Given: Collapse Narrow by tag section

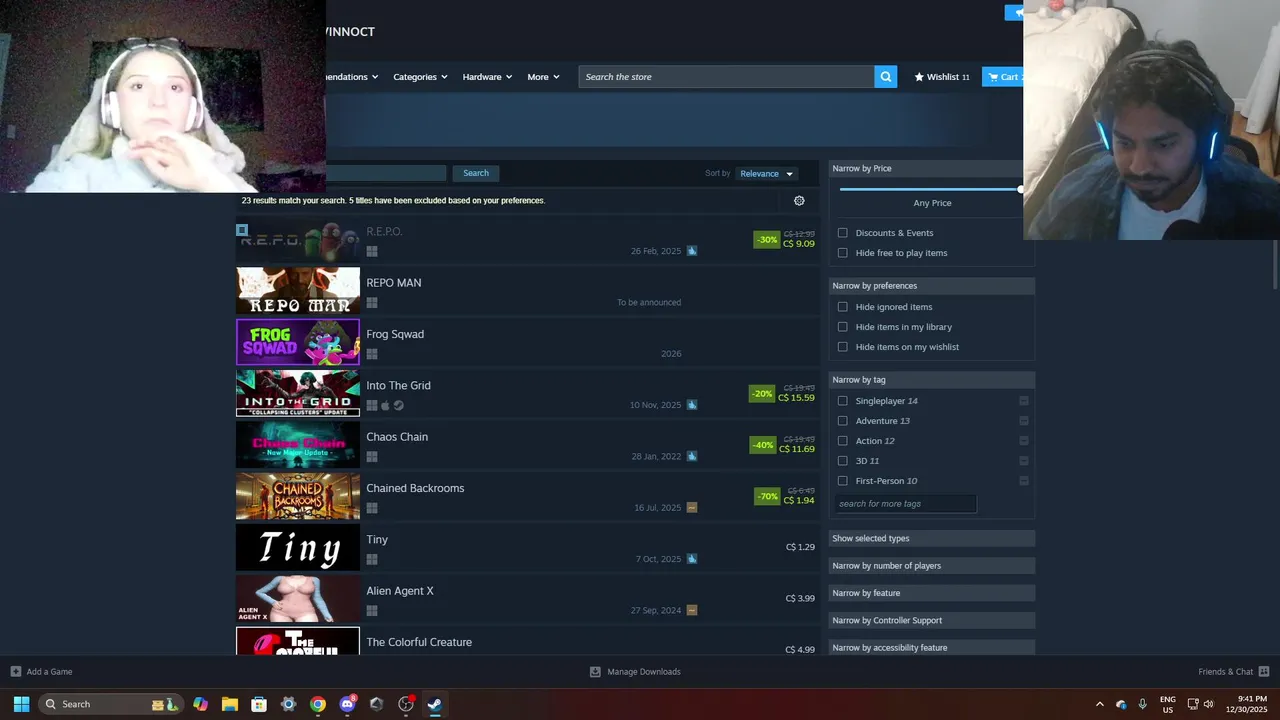Looking at the screenshot, I should 931,380.
